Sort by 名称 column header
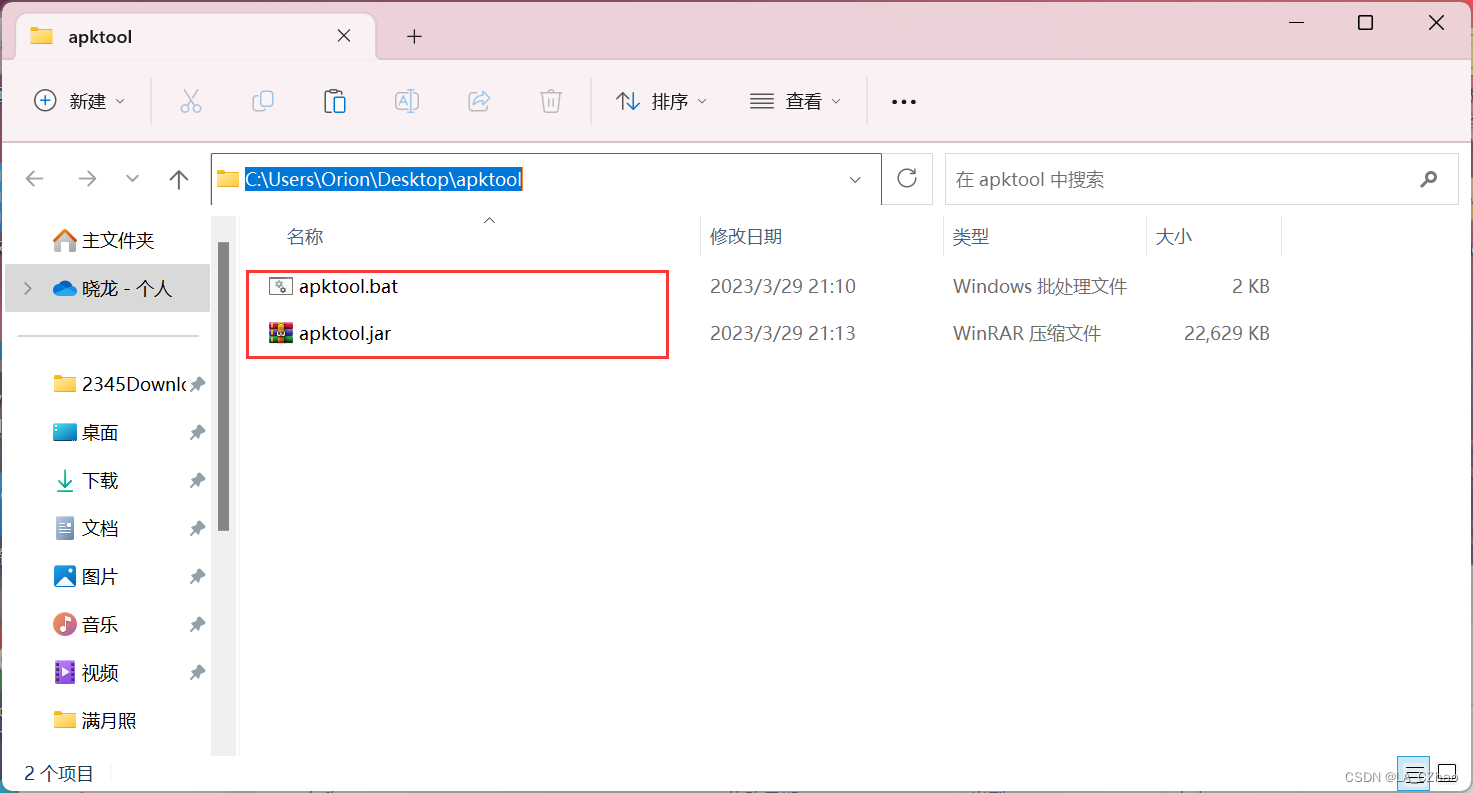The image size is (1473, 793). pyautogui.click(x=305, y=237)
